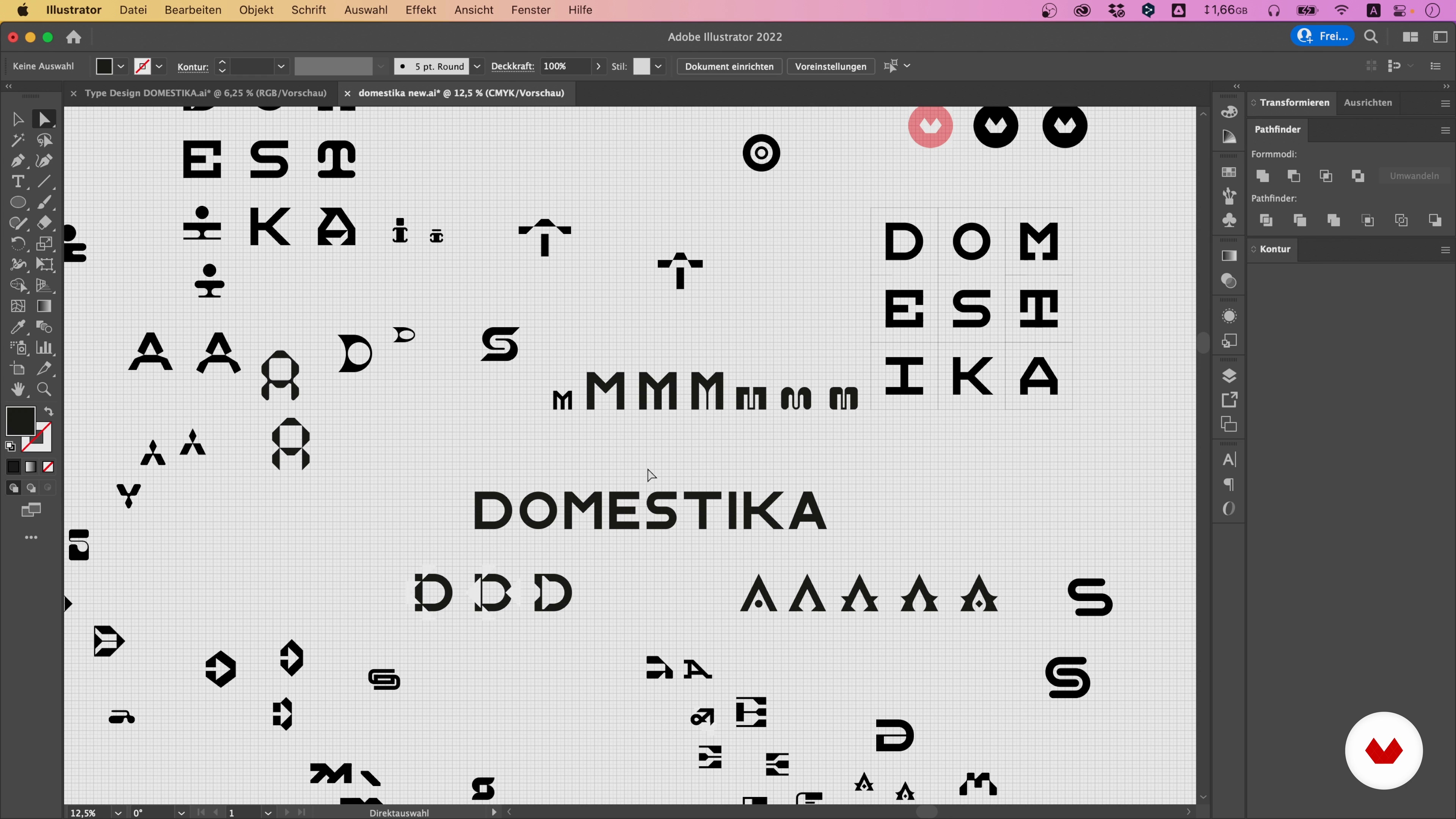Select the Gradient tool
This screenshot has width=1456, height=819.
(44, 306)
